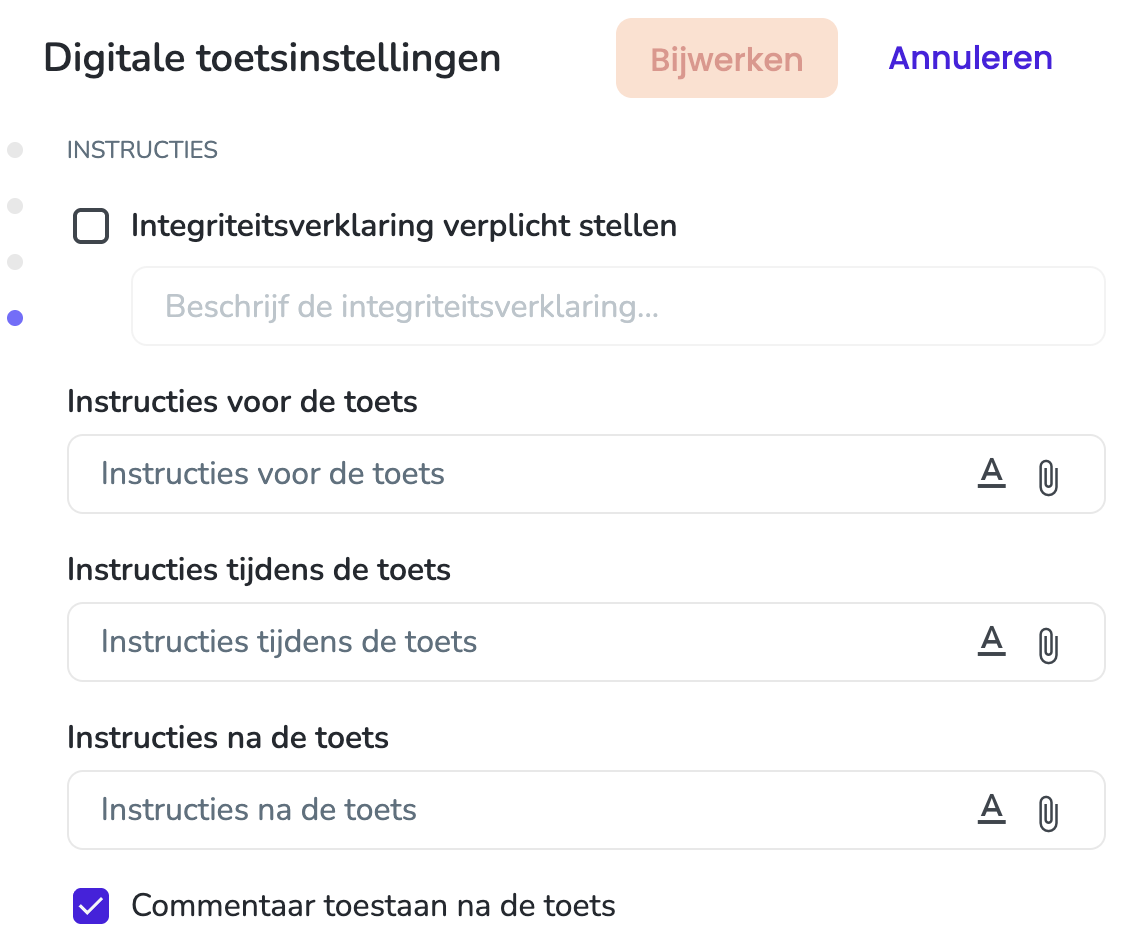Click the 'Instructies na de toets' label

point(228,737)
